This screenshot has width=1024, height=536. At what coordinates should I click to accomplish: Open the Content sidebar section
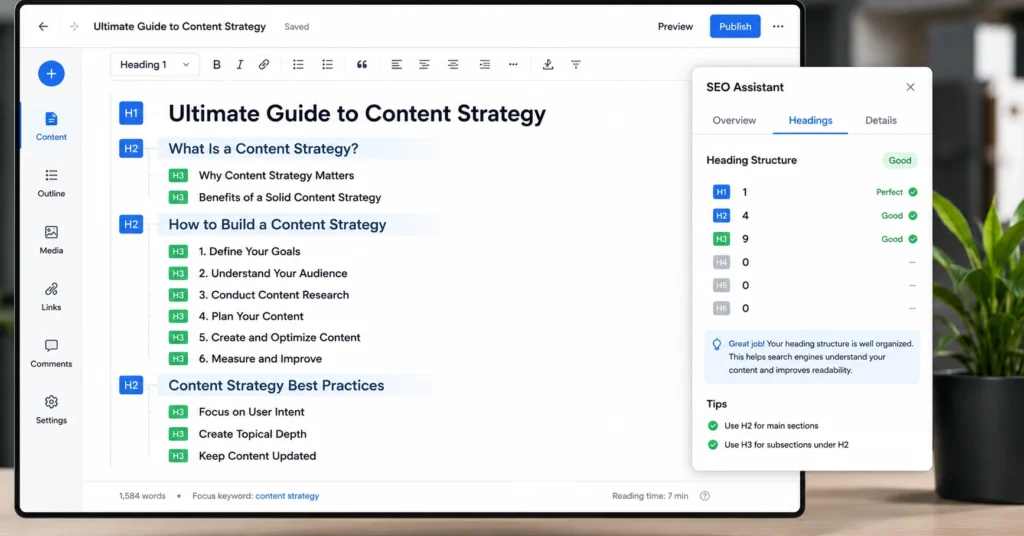click(x=51, y=127)
